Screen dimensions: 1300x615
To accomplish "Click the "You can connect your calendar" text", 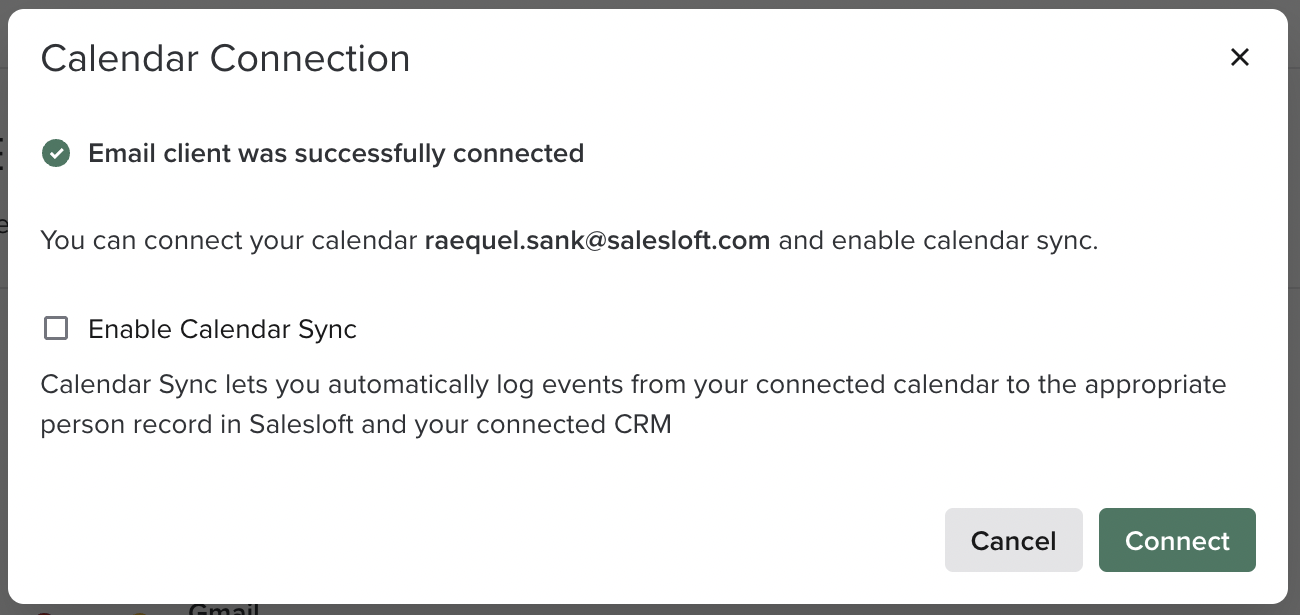I will [229, 241].
